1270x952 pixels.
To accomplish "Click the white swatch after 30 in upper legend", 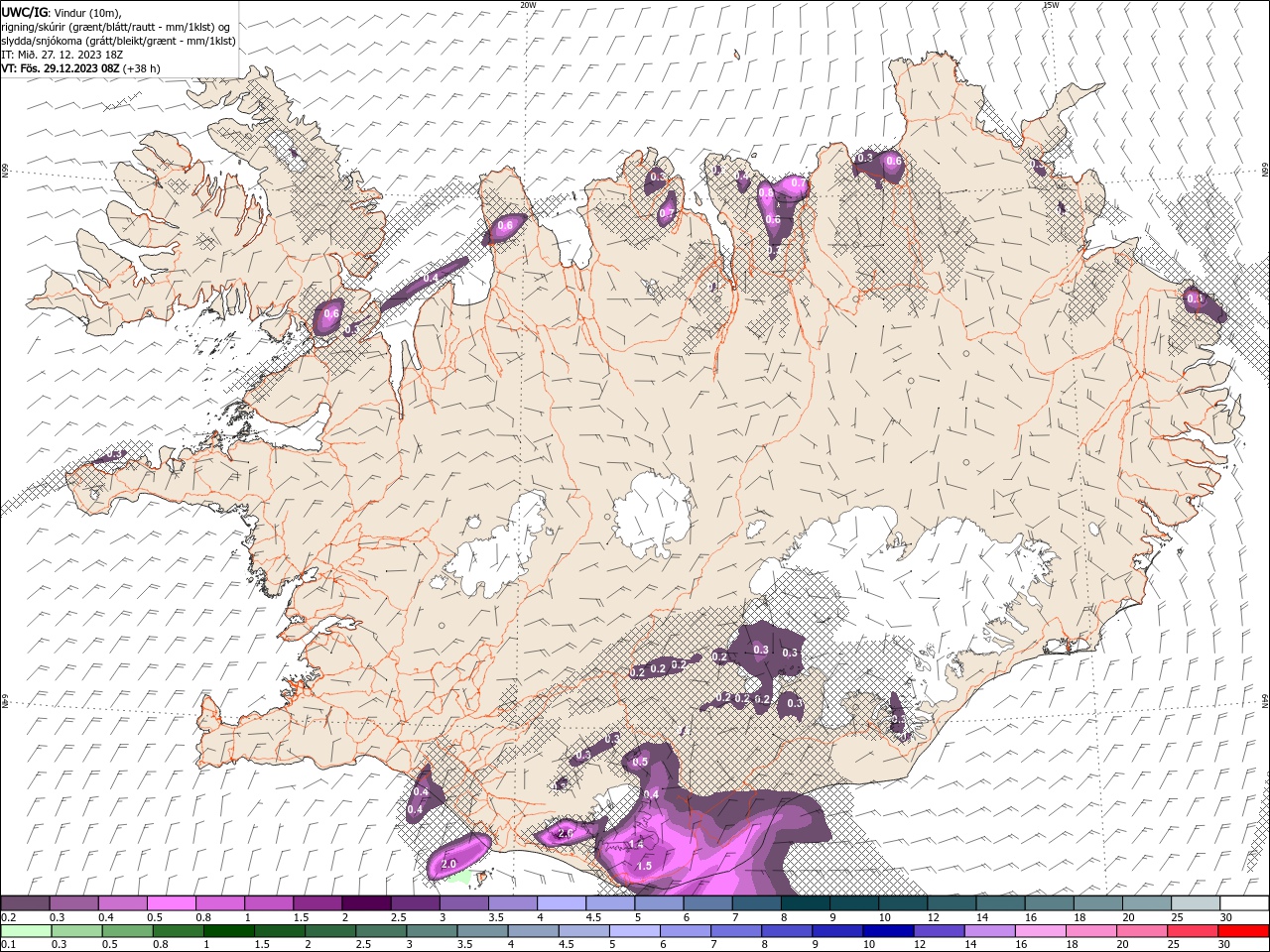I will (x=1244, y=902).
